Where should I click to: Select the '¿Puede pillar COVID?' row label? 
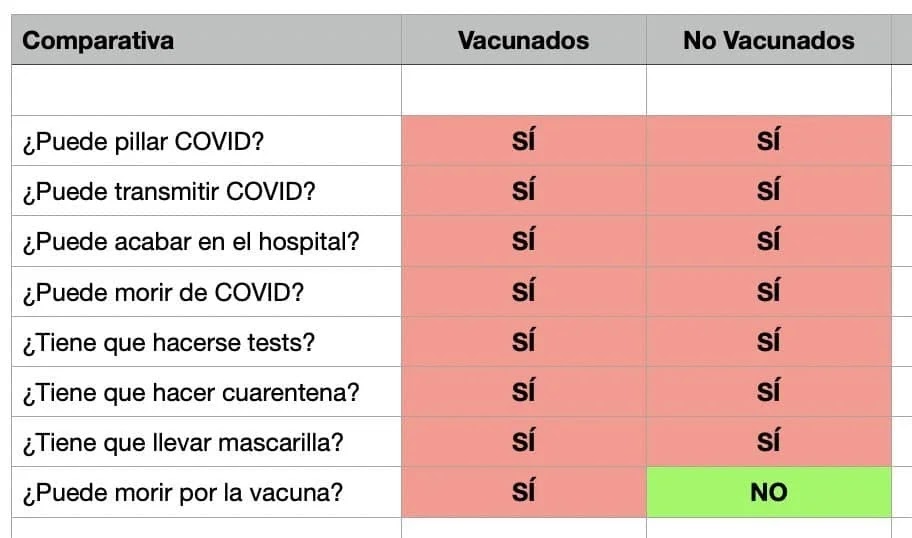tap(206, 141)
